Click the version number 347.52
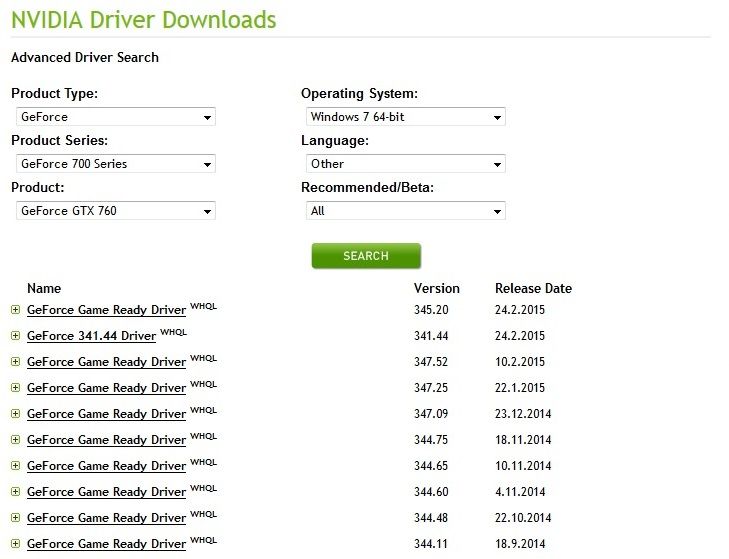Screen dimensions: 729x559 pyautogui.click(x=431, y=362)
